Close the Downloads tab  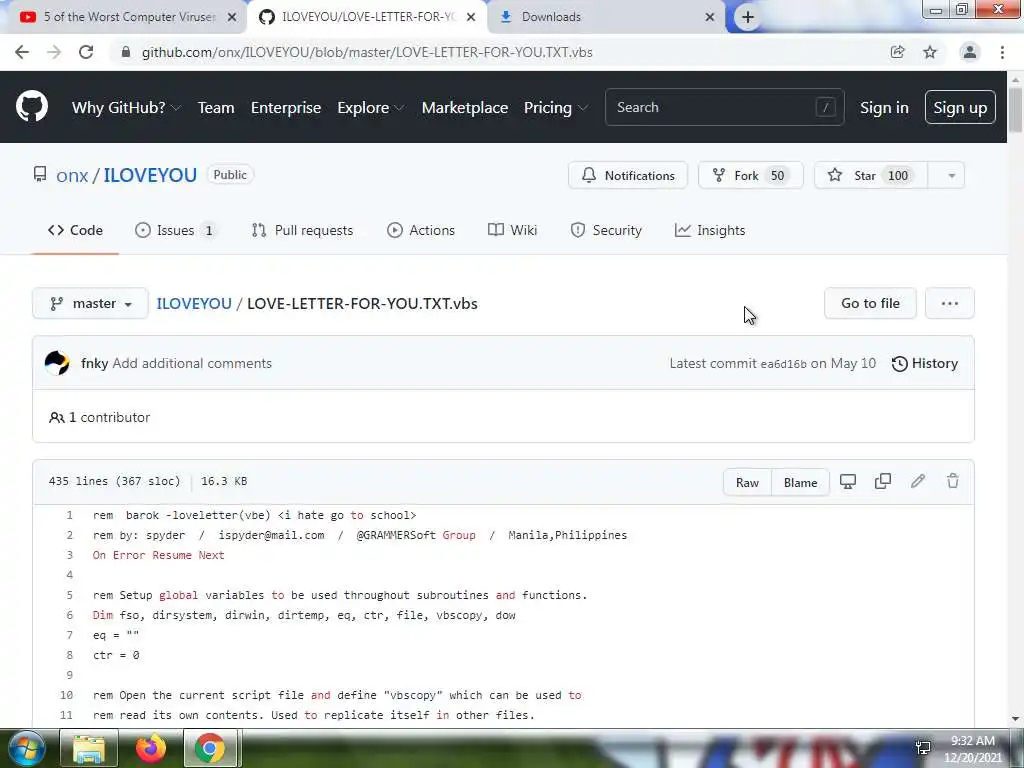coord(710,17)
